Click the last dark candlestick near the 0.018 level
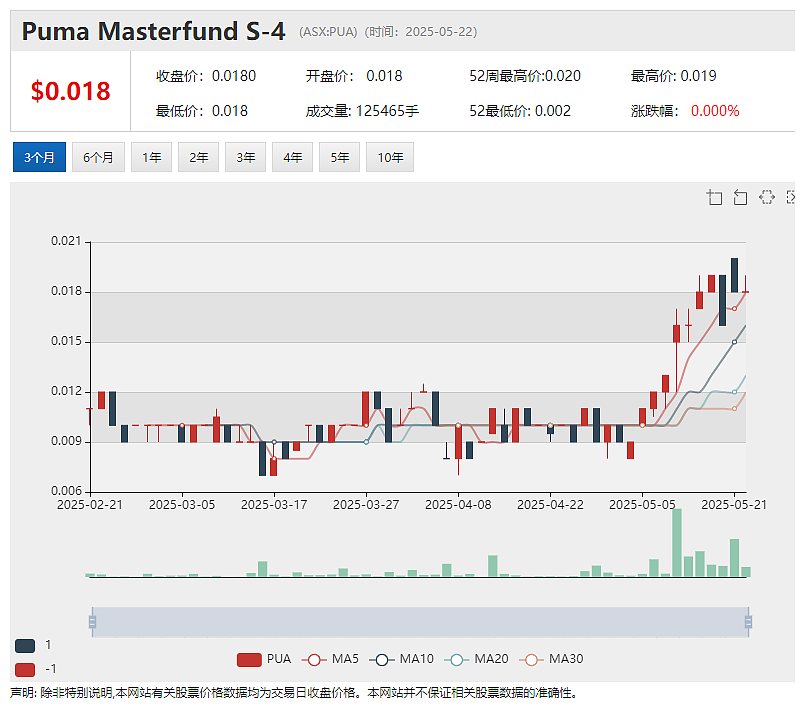The height and width of the screenshot is (711, 806). 735,275
